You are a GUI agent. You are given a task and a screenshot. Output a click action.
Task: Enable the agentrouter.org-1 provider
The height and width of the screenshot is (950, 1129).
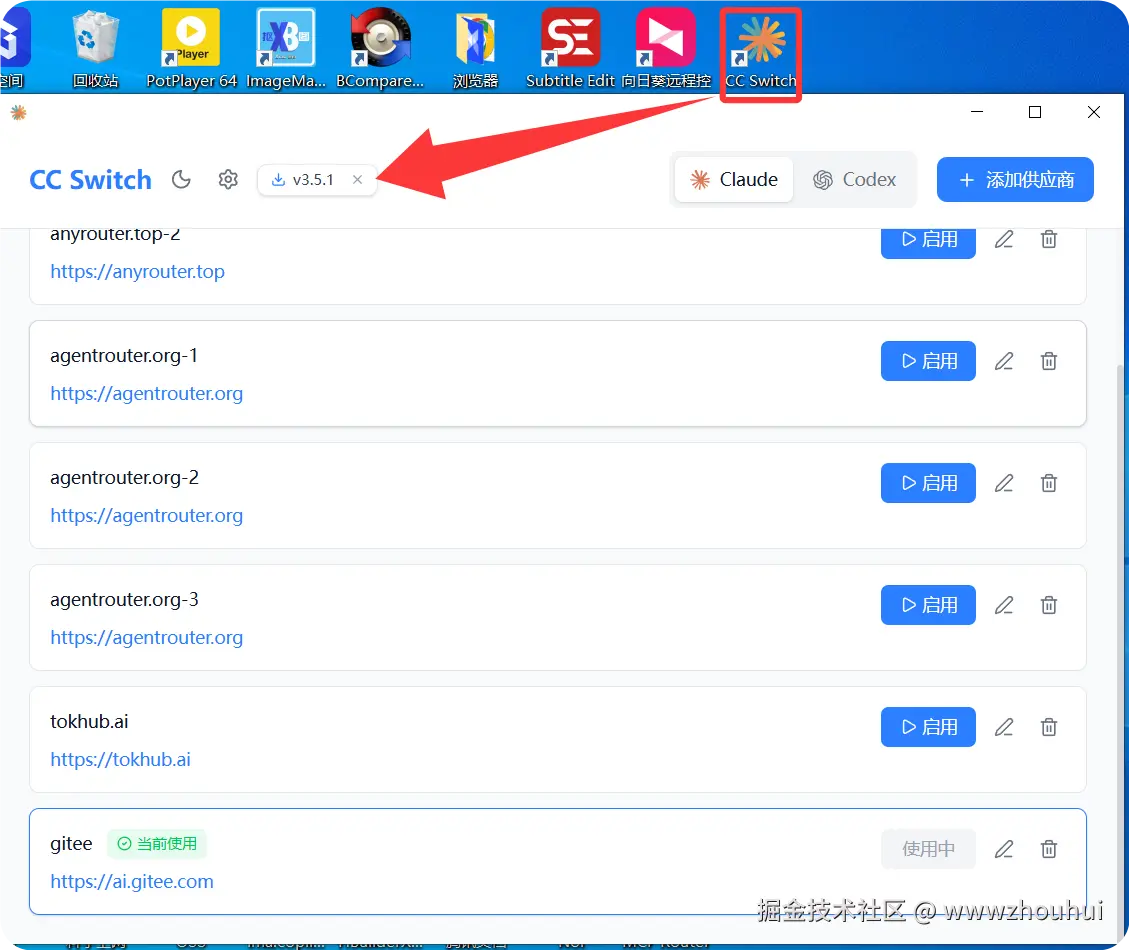click(928, 361)
